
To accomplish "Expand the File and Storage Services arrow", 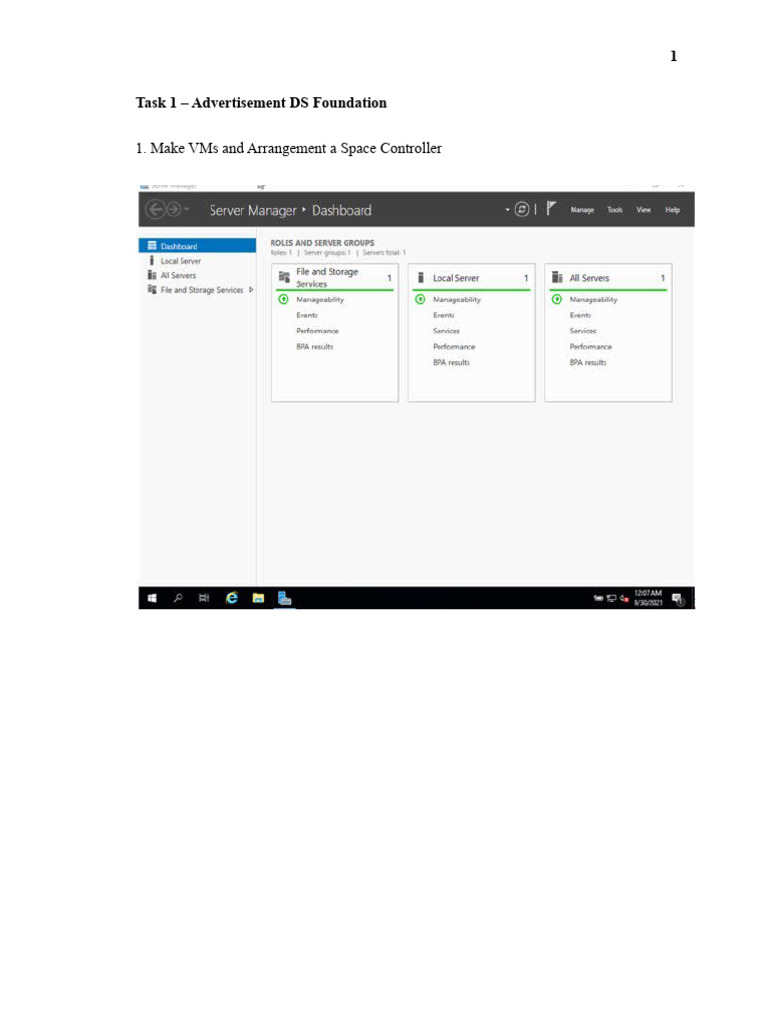I will [x=250, y=290].
